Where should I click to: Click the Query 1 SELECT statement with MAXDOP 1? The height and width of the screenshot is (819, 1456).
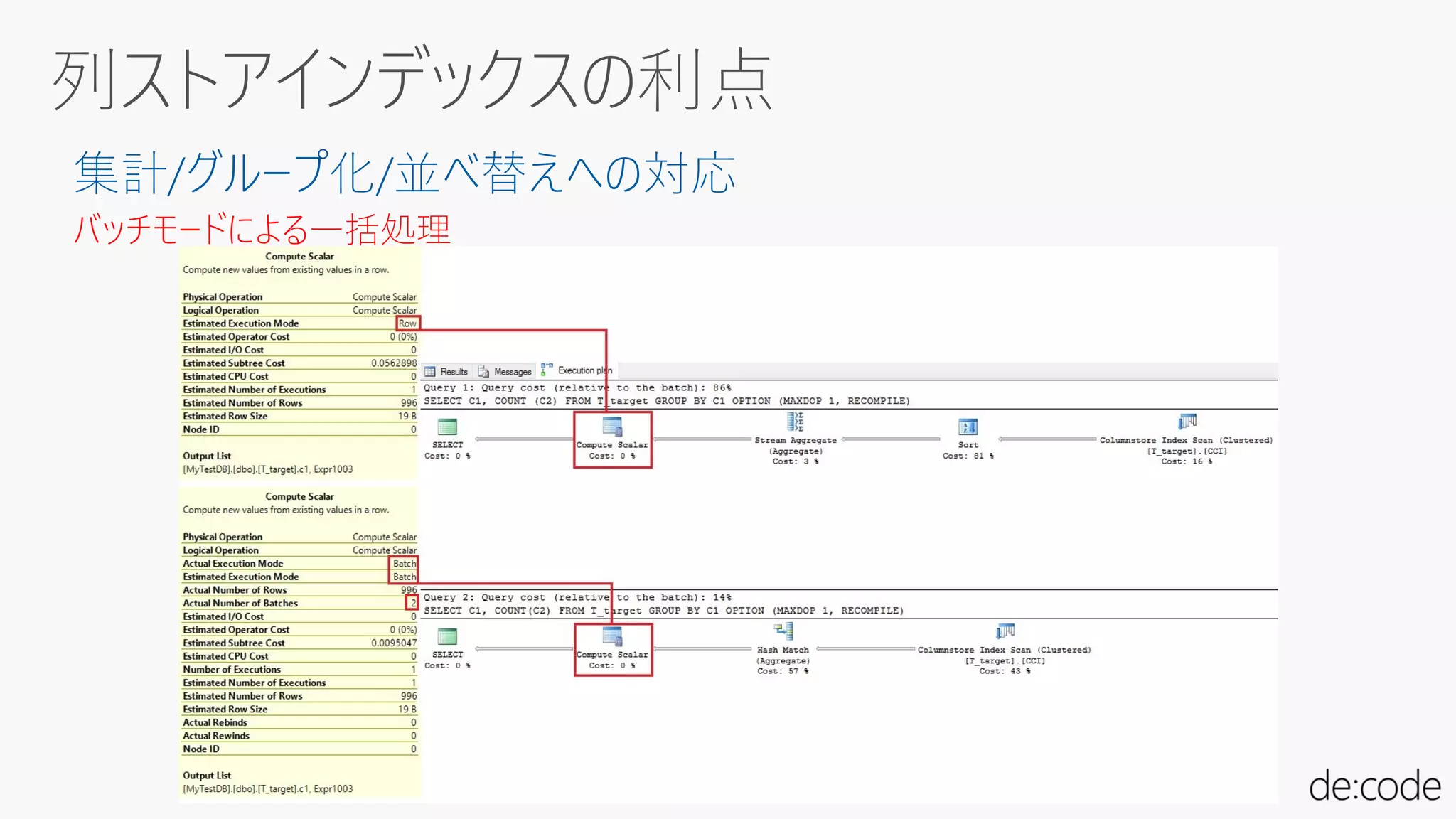point(667,401)
